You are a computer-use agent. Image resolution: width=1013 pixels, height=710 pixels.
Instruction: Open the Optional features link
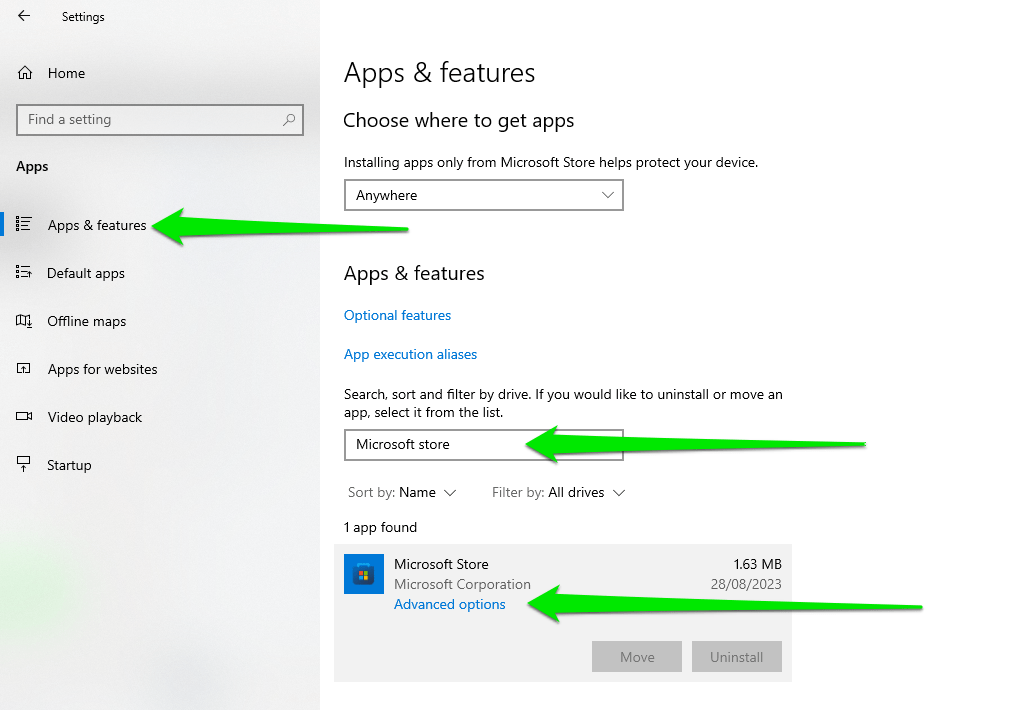pos(397,315)
